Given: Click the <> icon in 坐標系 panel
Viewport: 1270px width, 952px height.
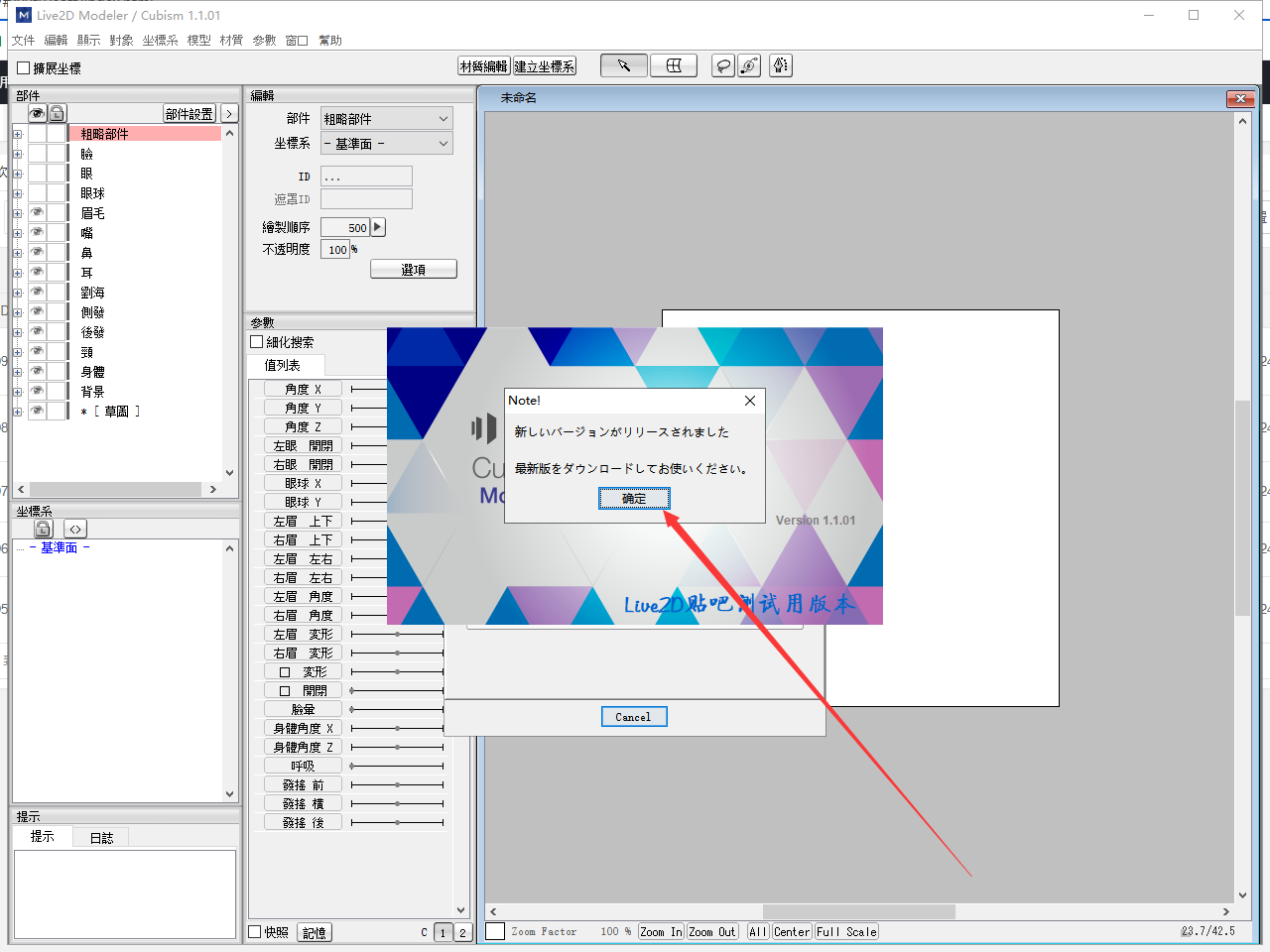Looking at the screenshot, I should point(75,529).
